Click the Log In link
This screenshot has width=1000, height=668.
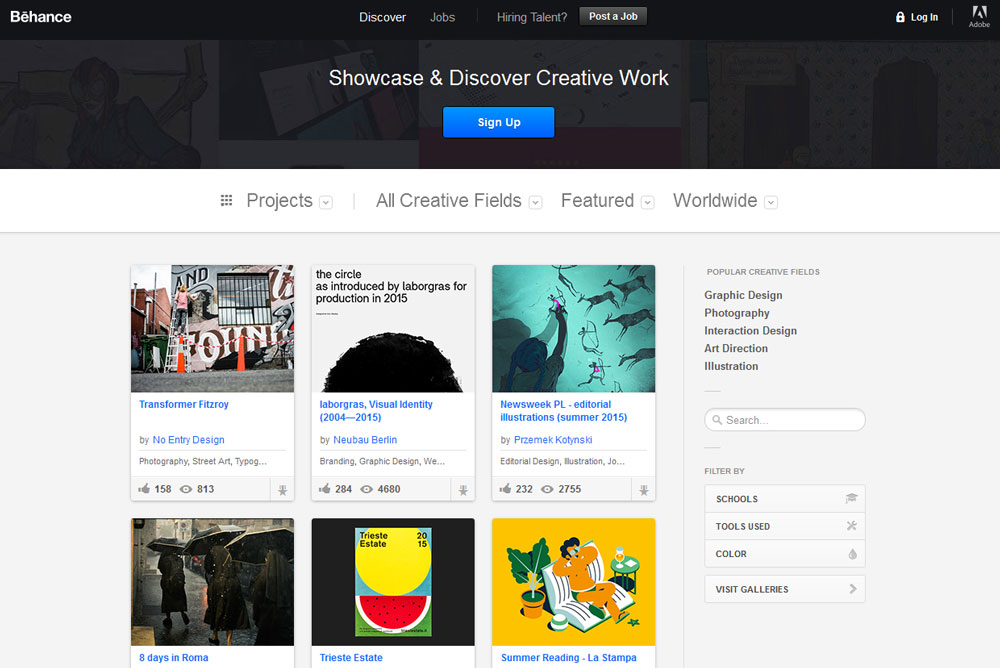point(924,17)
